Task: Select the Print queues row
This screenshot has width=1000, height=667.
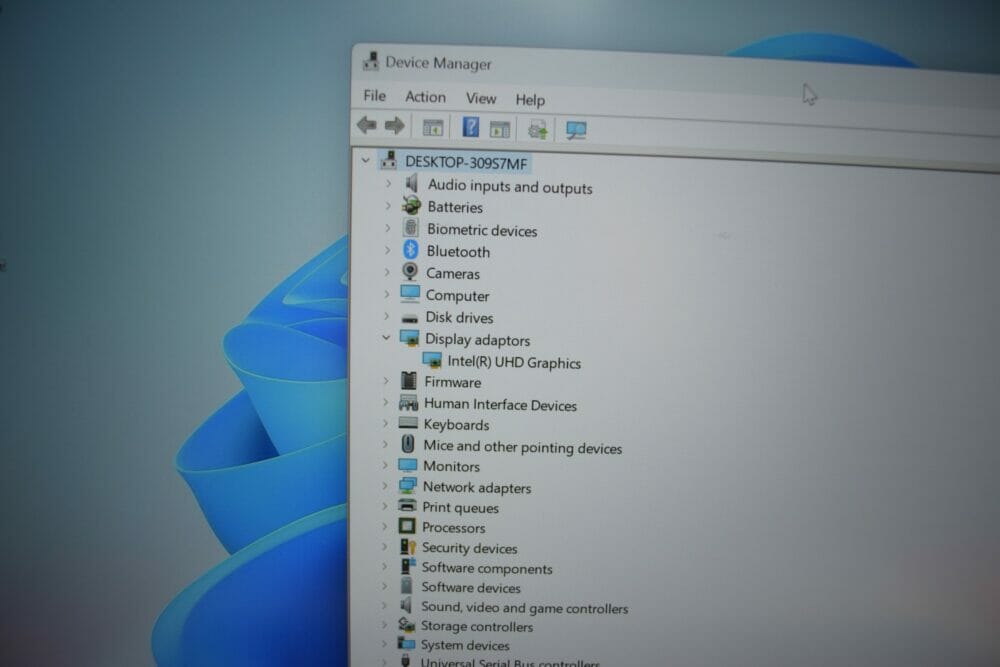Action: [x=460, y=508]
